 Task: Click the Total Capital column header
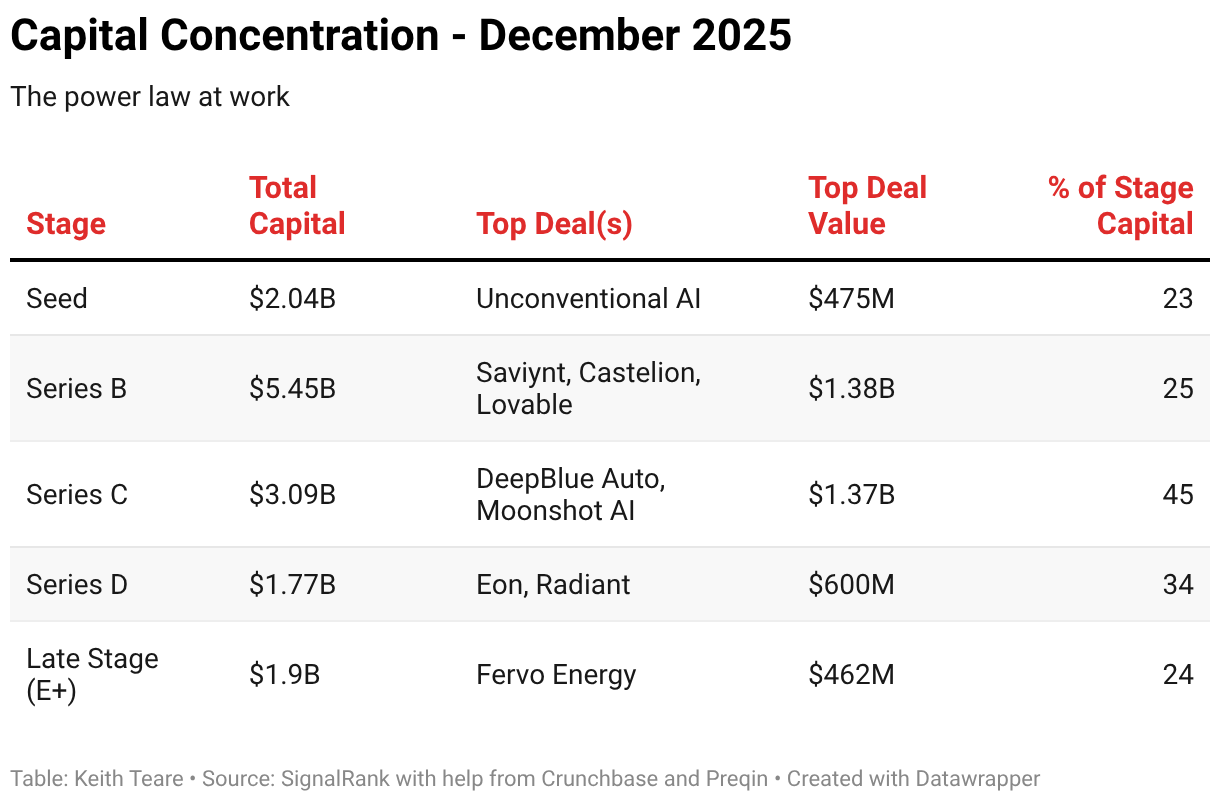point(297,206)
